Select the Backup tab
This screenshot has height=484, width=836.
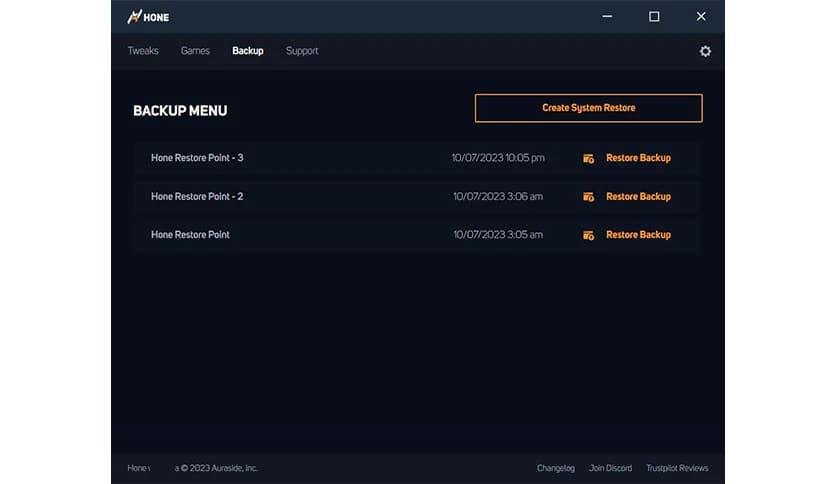[x=248, y=51]
